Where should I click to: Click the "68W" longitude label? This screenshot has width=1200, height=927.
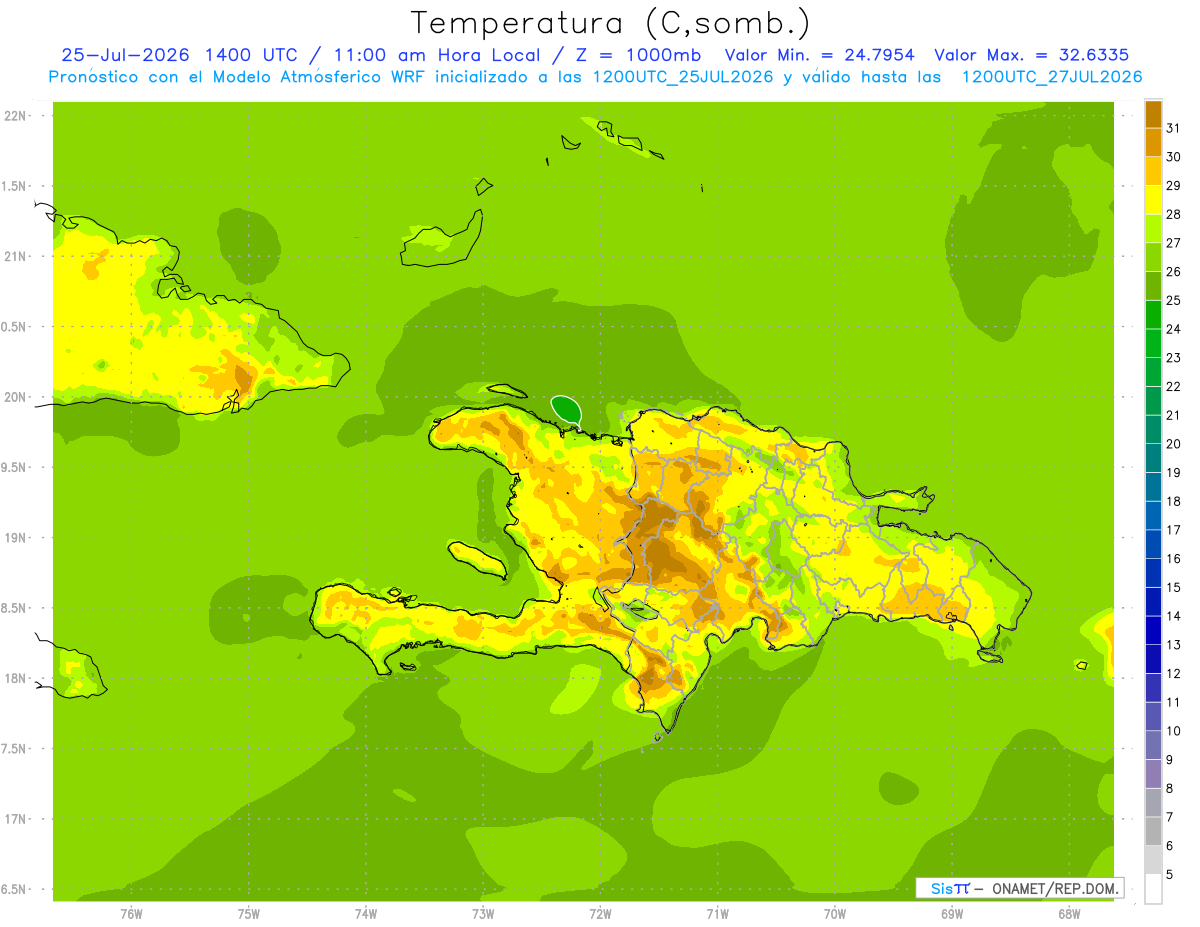pos(1069,913)
